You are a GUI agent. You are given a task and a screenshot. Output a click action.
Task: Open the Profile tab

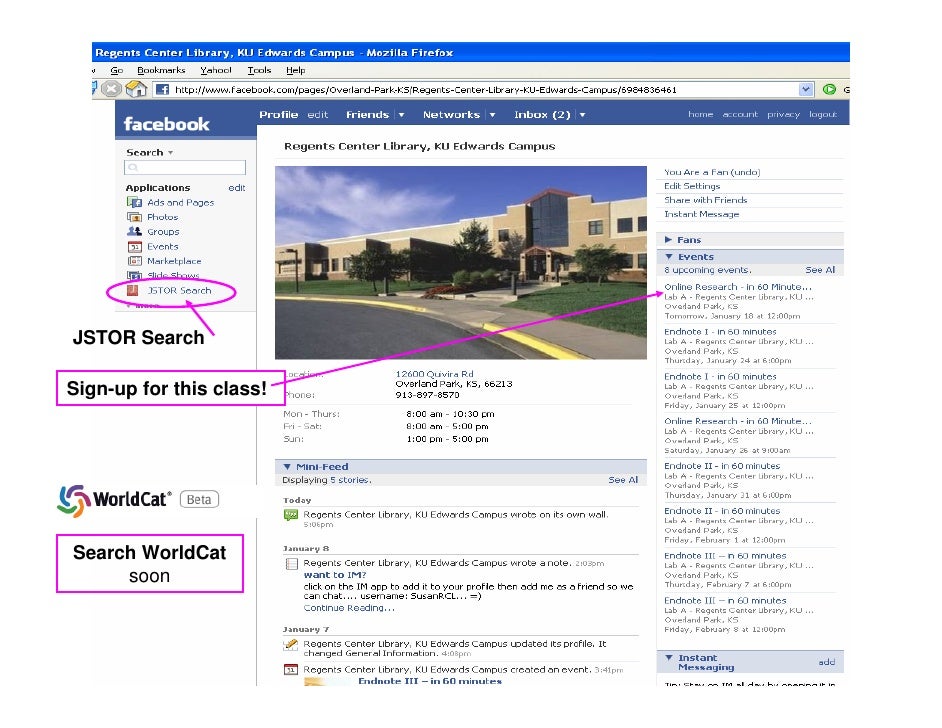pos(278,114)
